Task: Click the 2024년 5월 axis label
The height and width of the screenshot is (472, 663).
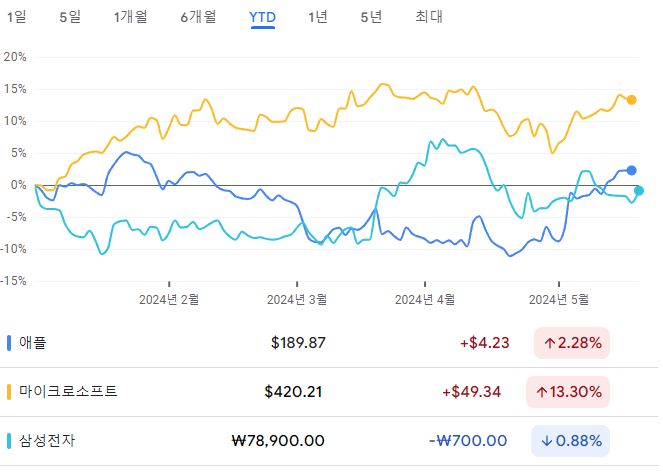Action: 559,300
